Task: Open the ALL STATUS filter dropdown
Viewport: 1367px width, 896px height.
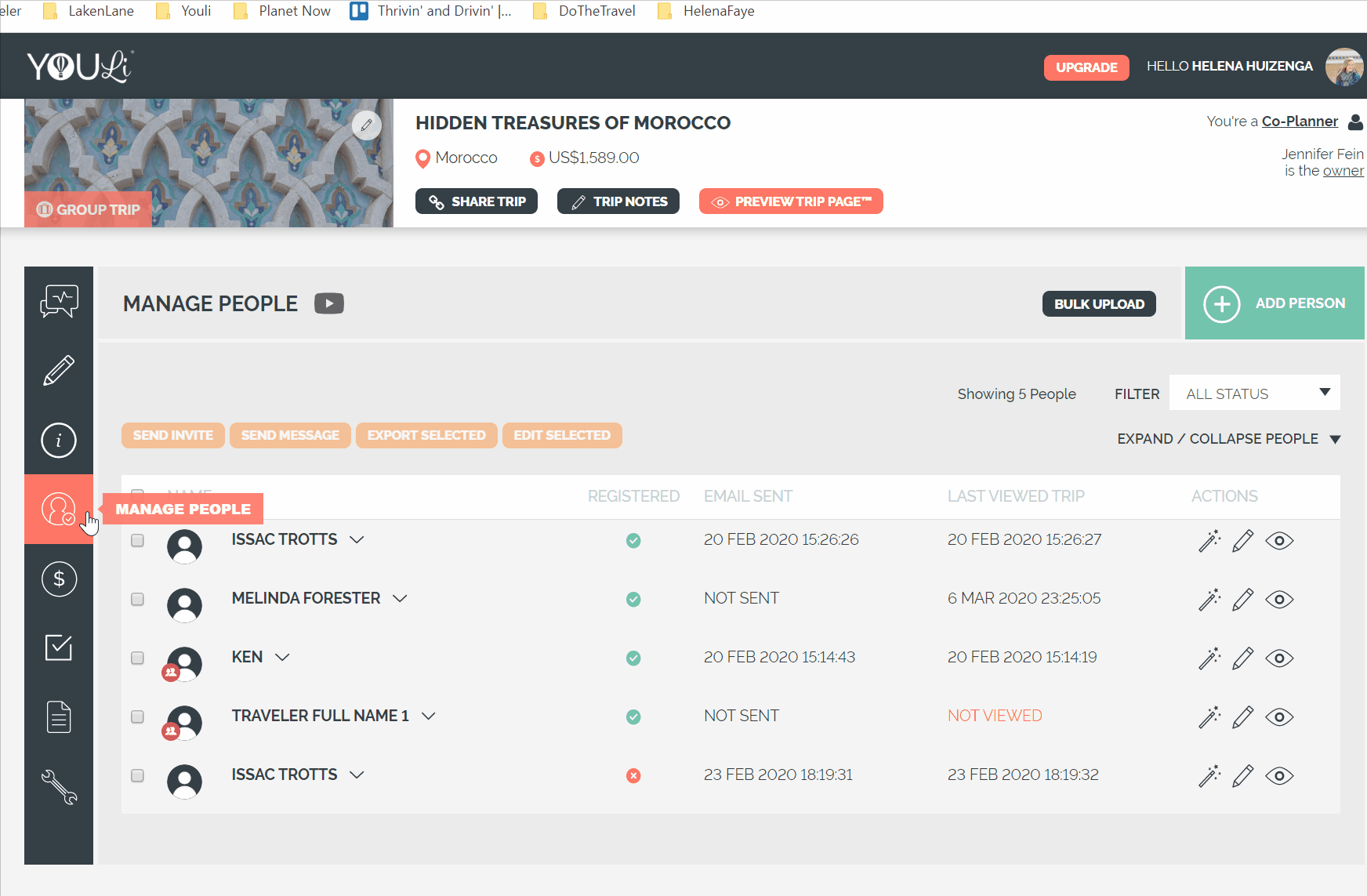Action: click(x=1254, y=393)
